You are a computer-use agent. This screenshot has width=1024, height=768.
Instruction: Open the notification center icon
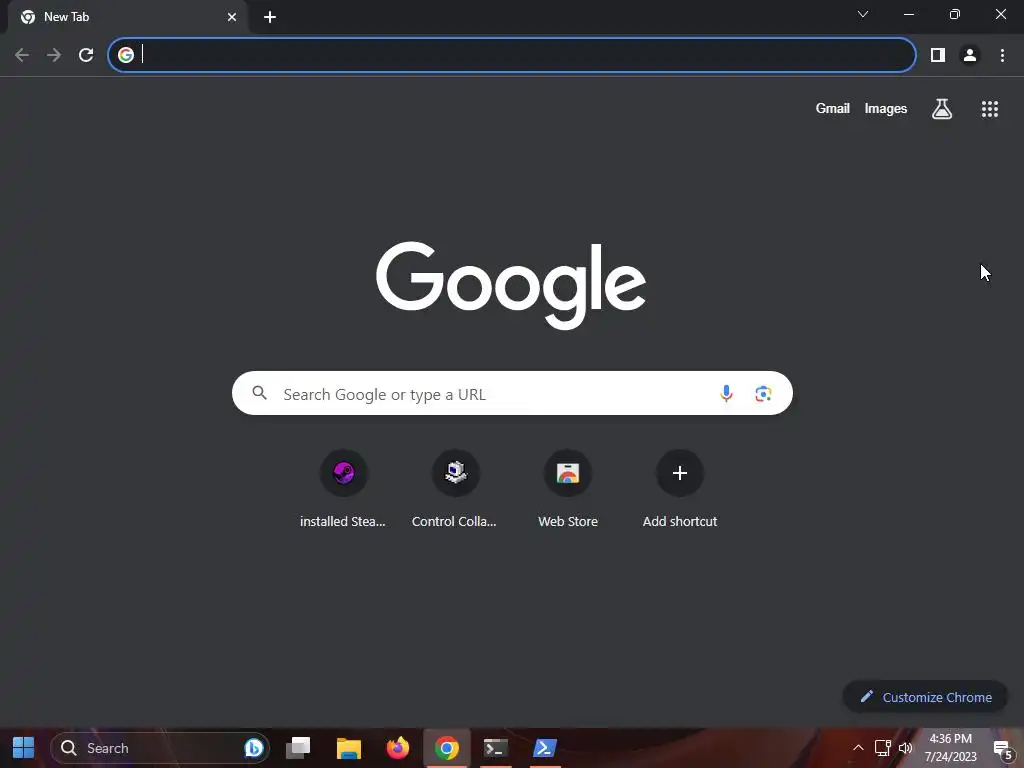pyautogui.click(x=1003, y=749)
